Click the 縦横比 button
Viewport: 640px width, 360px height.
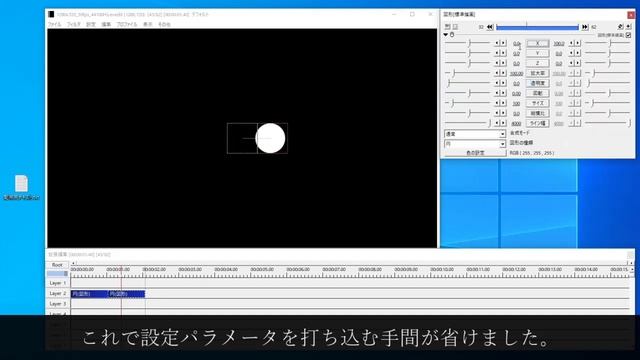pyautogui.click(x=537, y=113)
